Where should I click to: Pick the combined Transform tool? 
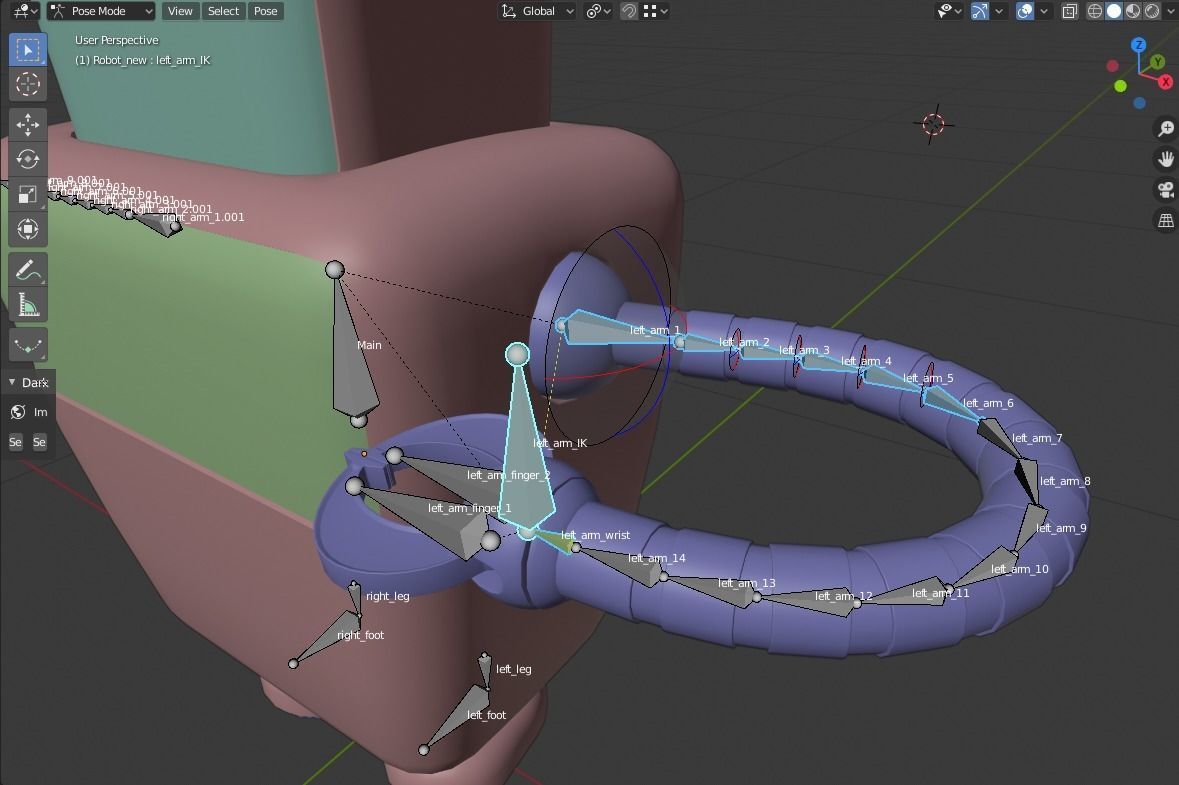(28, 229)
